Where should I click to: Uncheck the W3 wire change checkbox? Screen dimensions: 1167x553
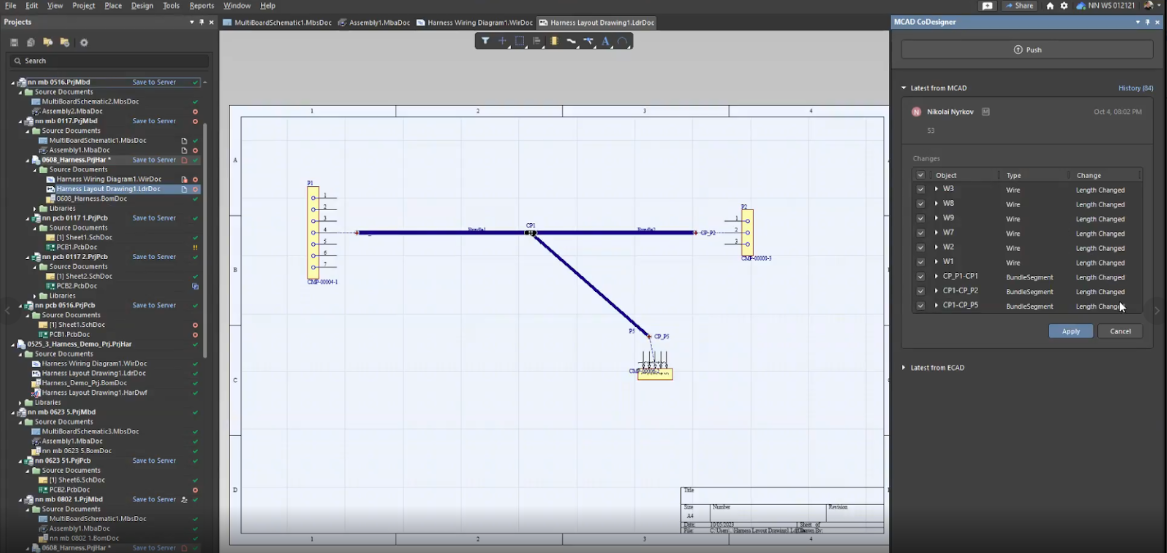(x=920, y=189)
